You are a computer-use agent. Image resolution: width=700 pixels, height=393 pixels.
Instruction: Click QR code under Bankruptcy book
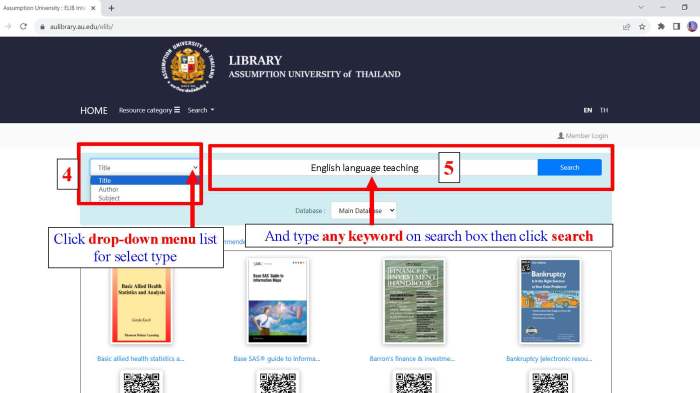[x=550, y=383]
